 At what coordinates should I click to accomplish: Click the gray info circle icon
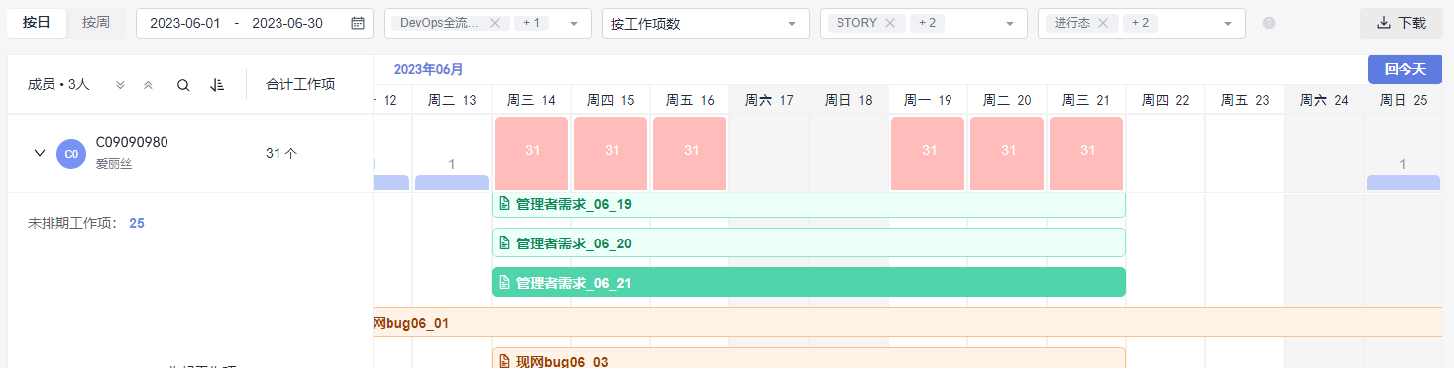(1269, 23)
